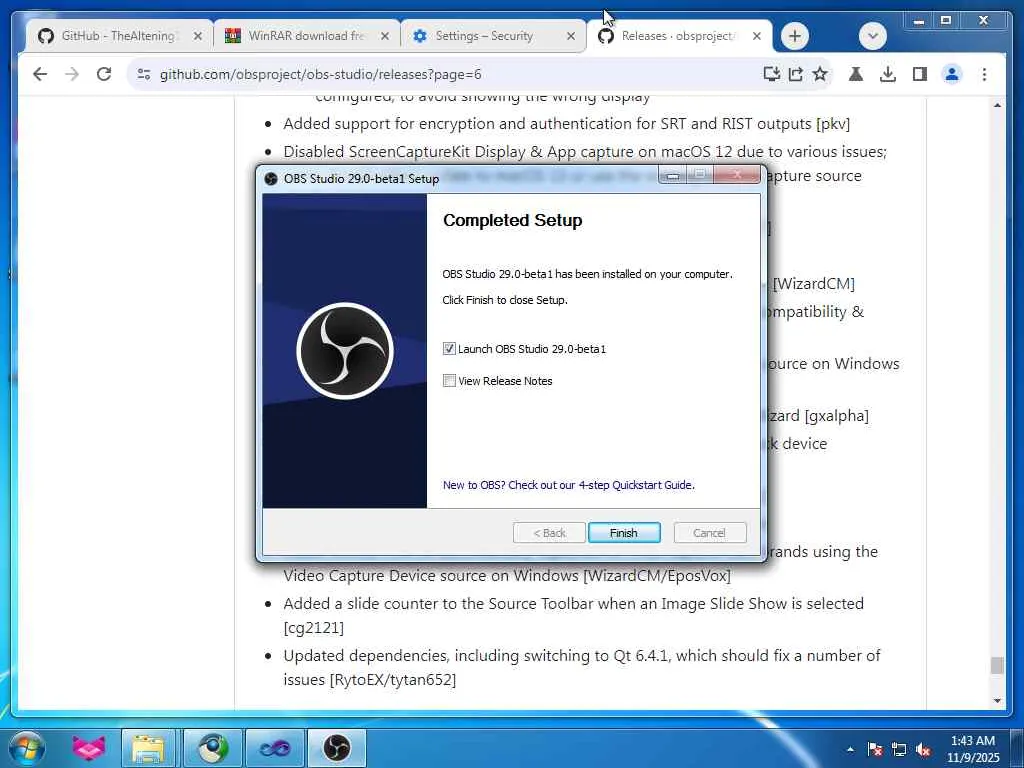
Task: Open the tab search dropdown
Action: click(872, 36)
